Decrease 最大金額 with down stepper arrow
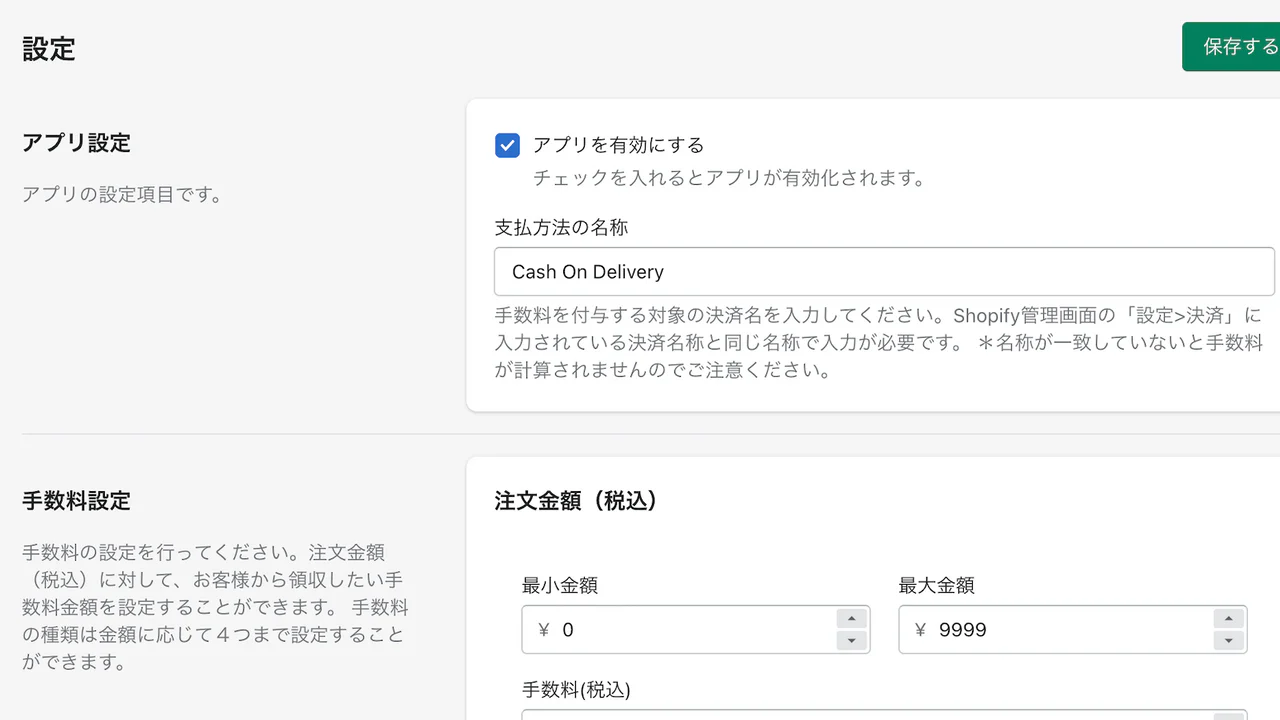 [1228, 641]
